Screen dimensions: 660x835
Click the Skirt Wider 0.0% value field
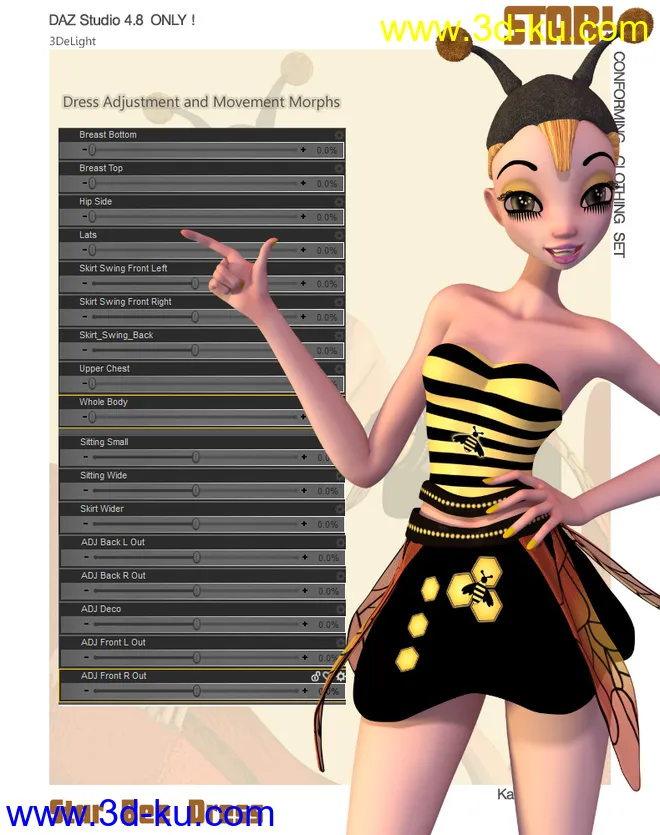[328, 525]
